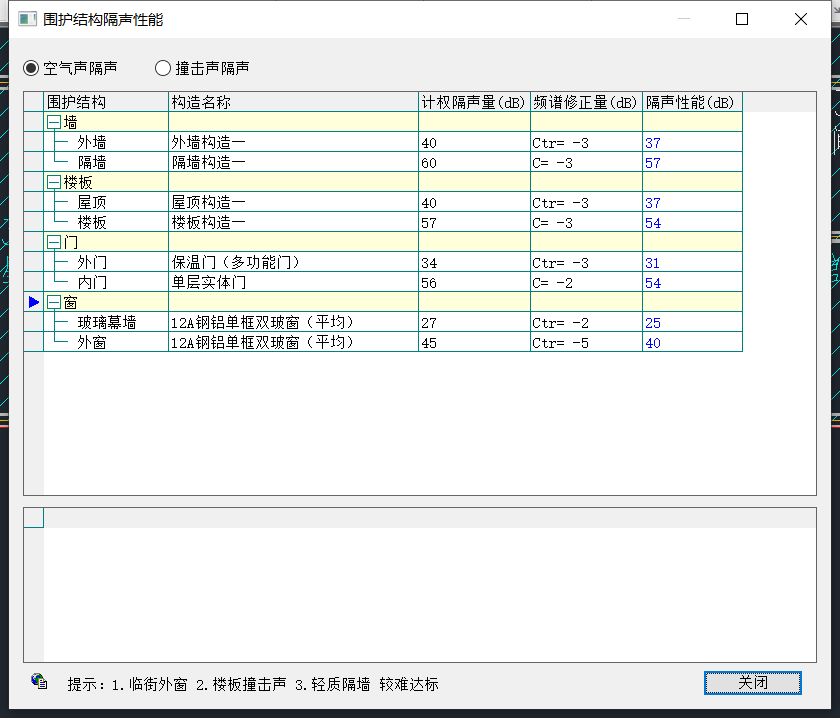The image size is (840, 718).
Task: Select the 撞击声隔声 radio button
Action: [163, 68]
